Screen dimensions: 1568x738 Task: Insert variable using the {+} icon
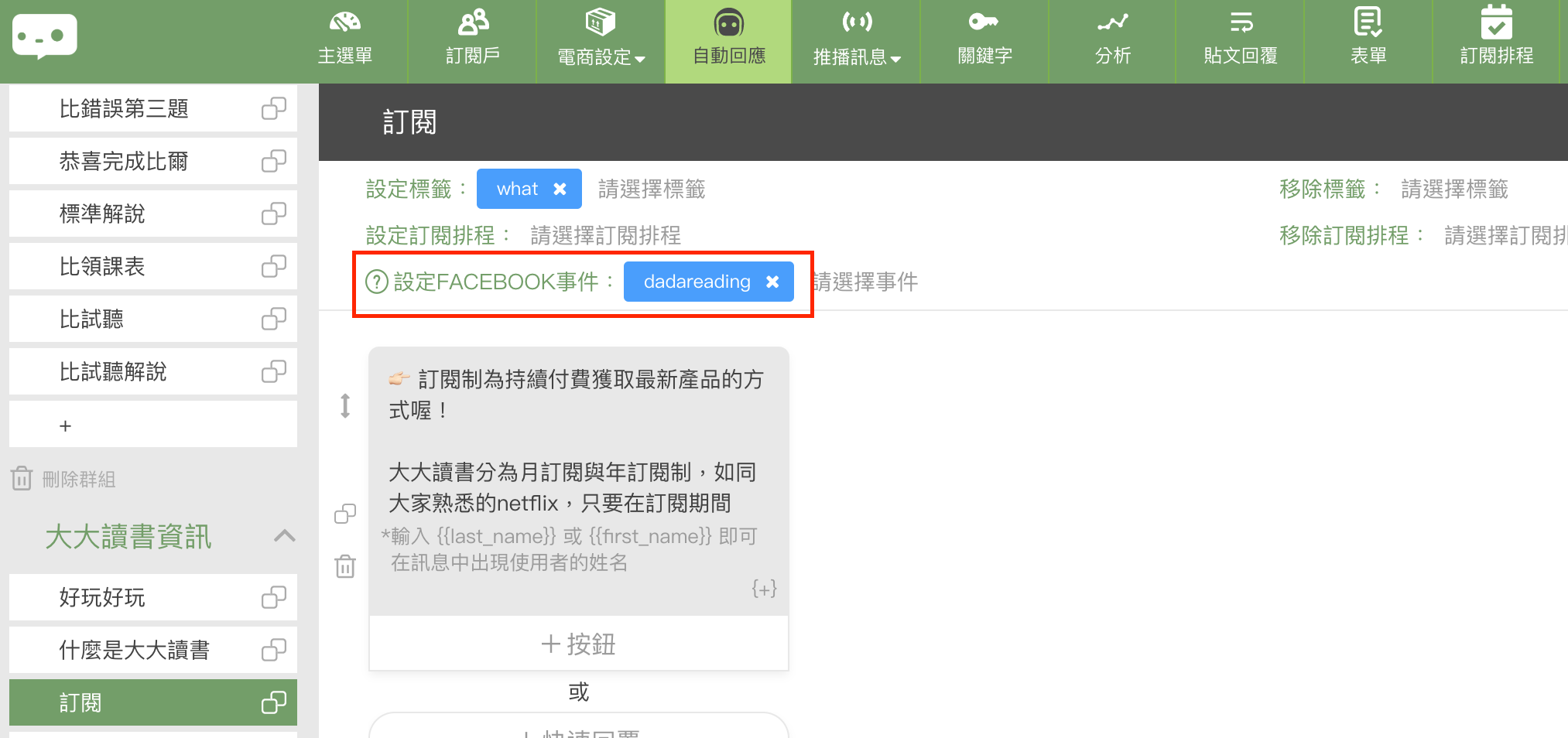(x=764, y=589)
